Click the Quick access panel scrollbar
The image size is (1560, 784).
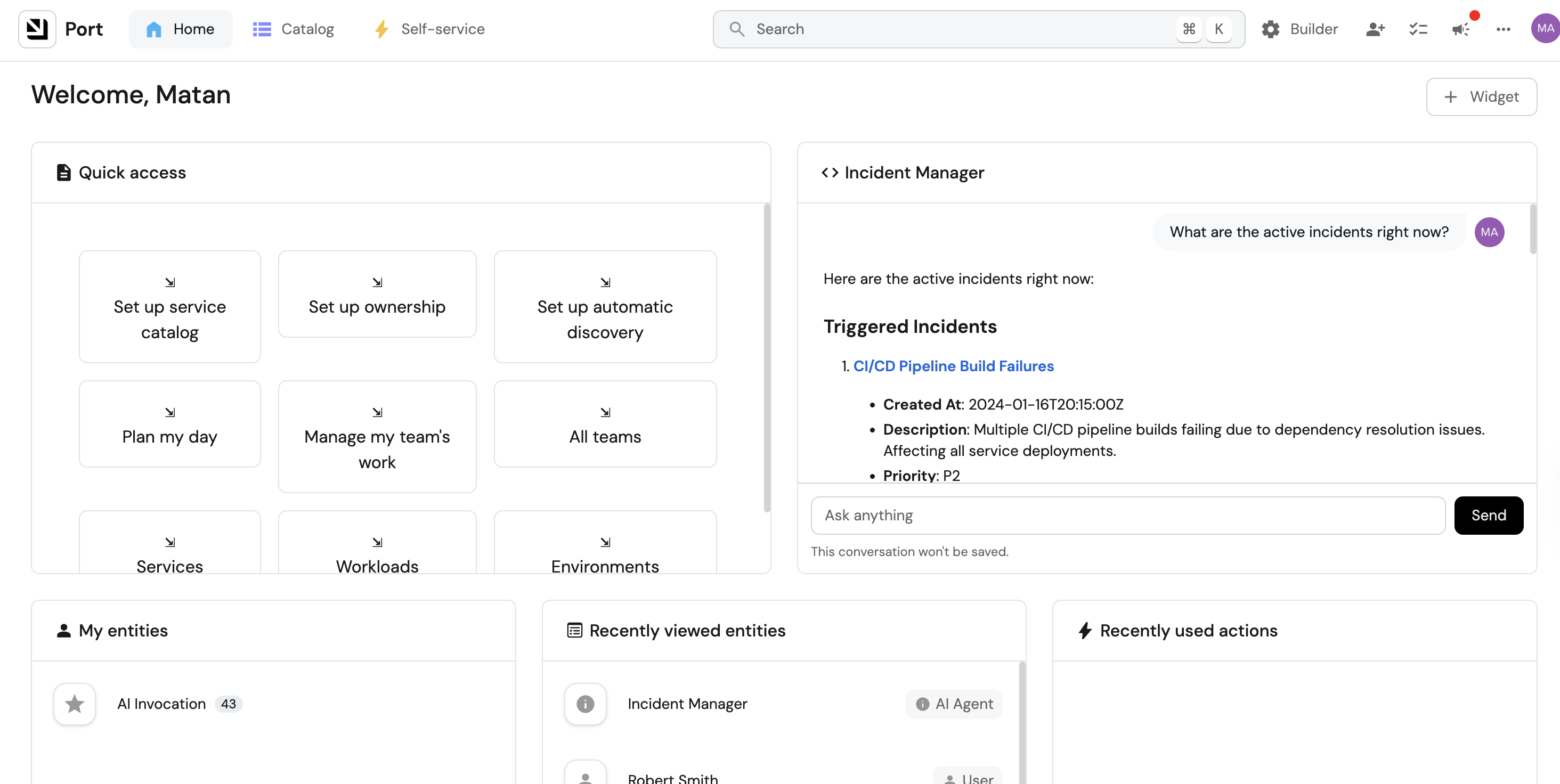(x=767, y=357)
